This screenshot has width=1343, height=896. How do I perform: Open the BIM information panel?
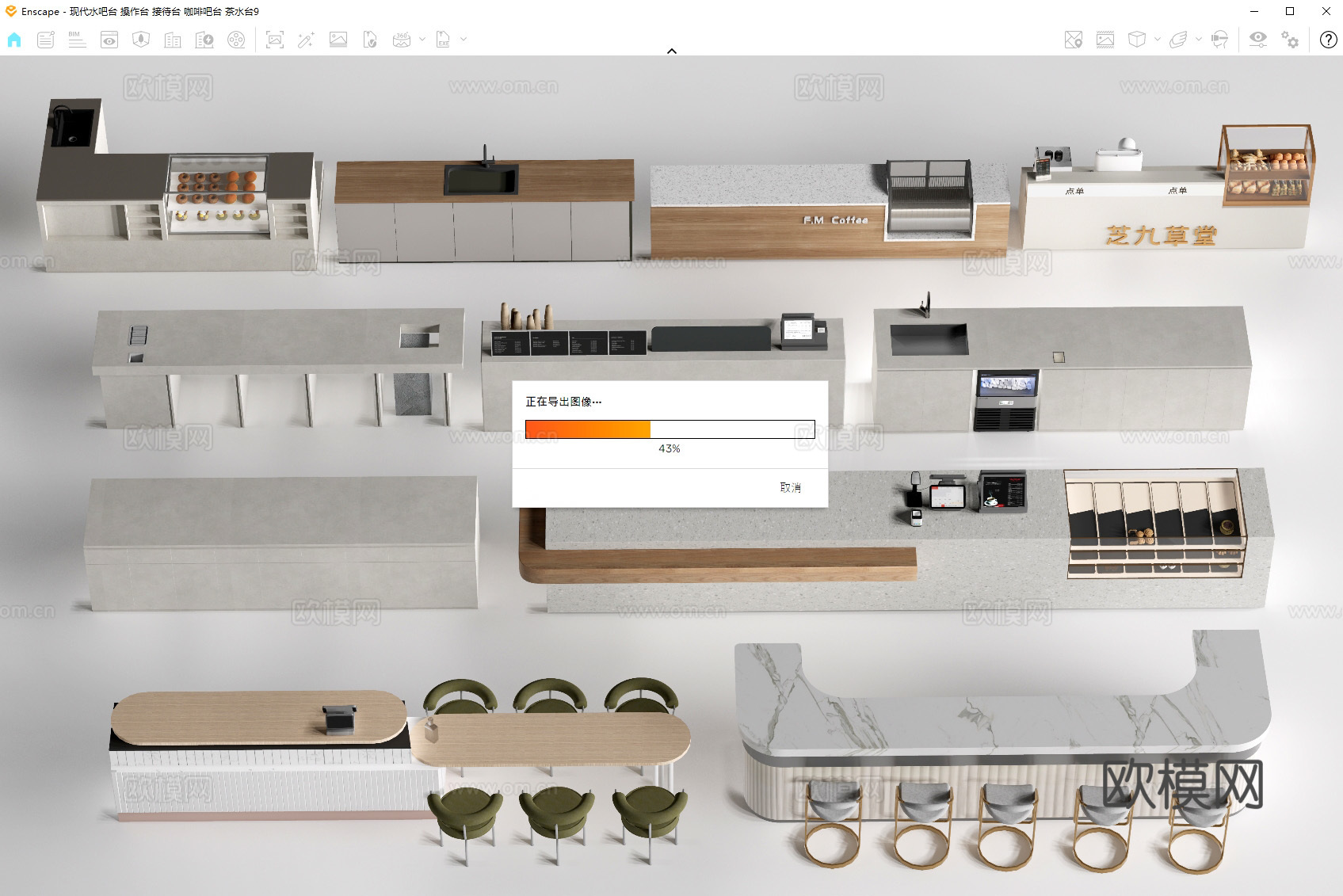(x=77, y=40)
